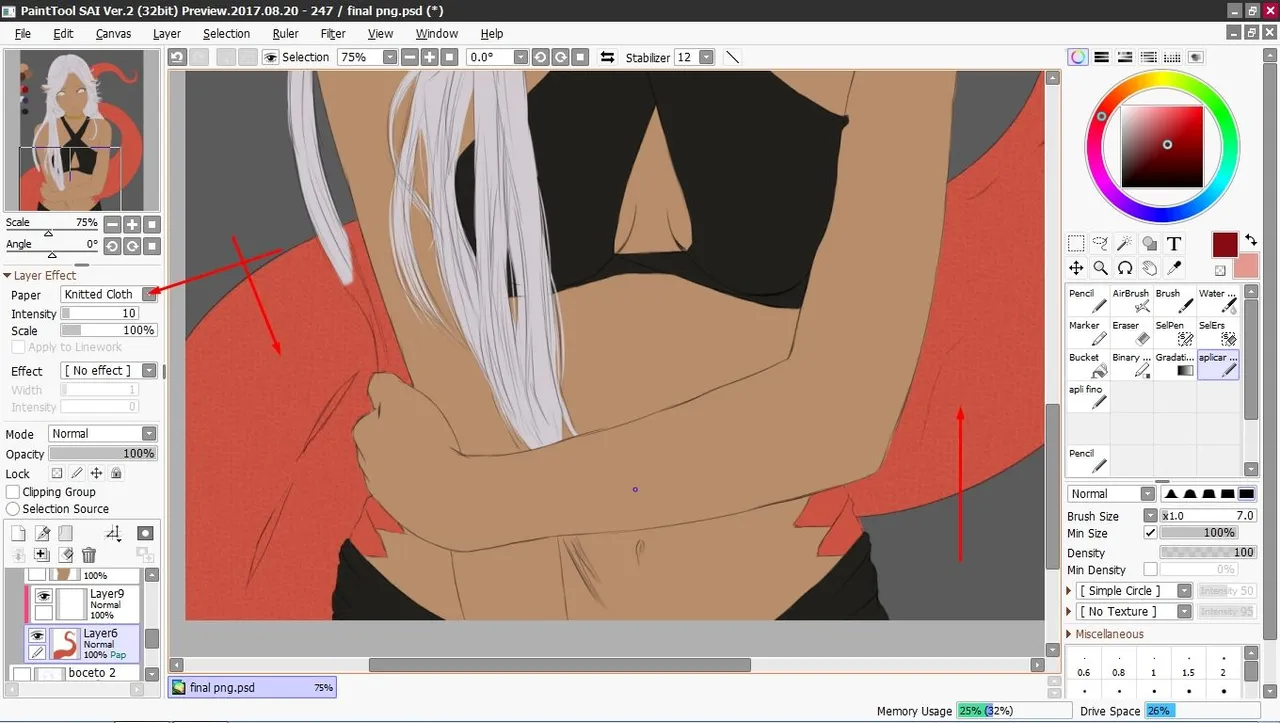Show the boceto 2 layer

click(x=21, y=674)
